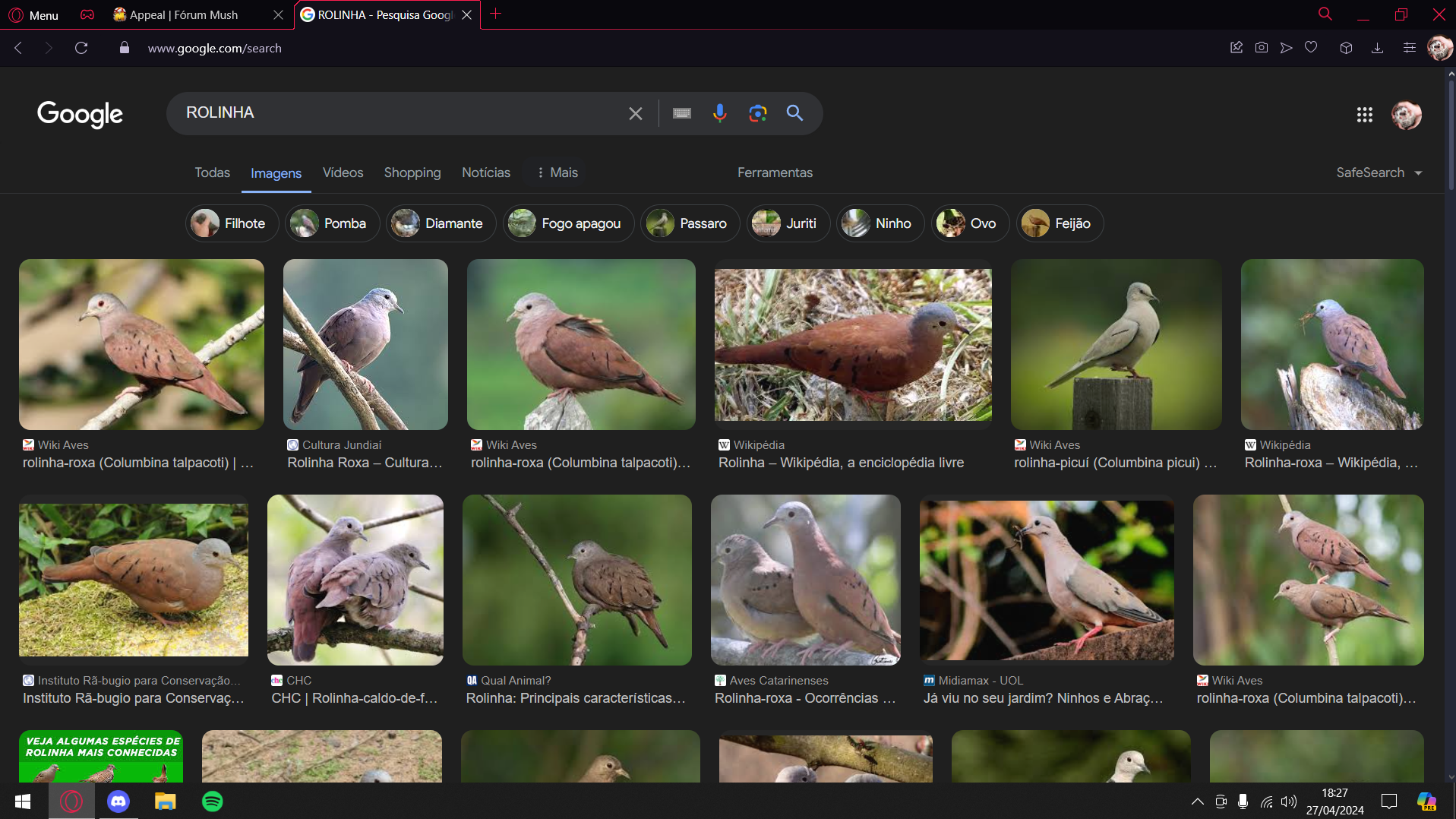This screenshot has height=819, width=1456.
Task: Open the Cultura Jundiaí Rolinha Roxa image
Action: pyautogui.click(x=365, y=344)
